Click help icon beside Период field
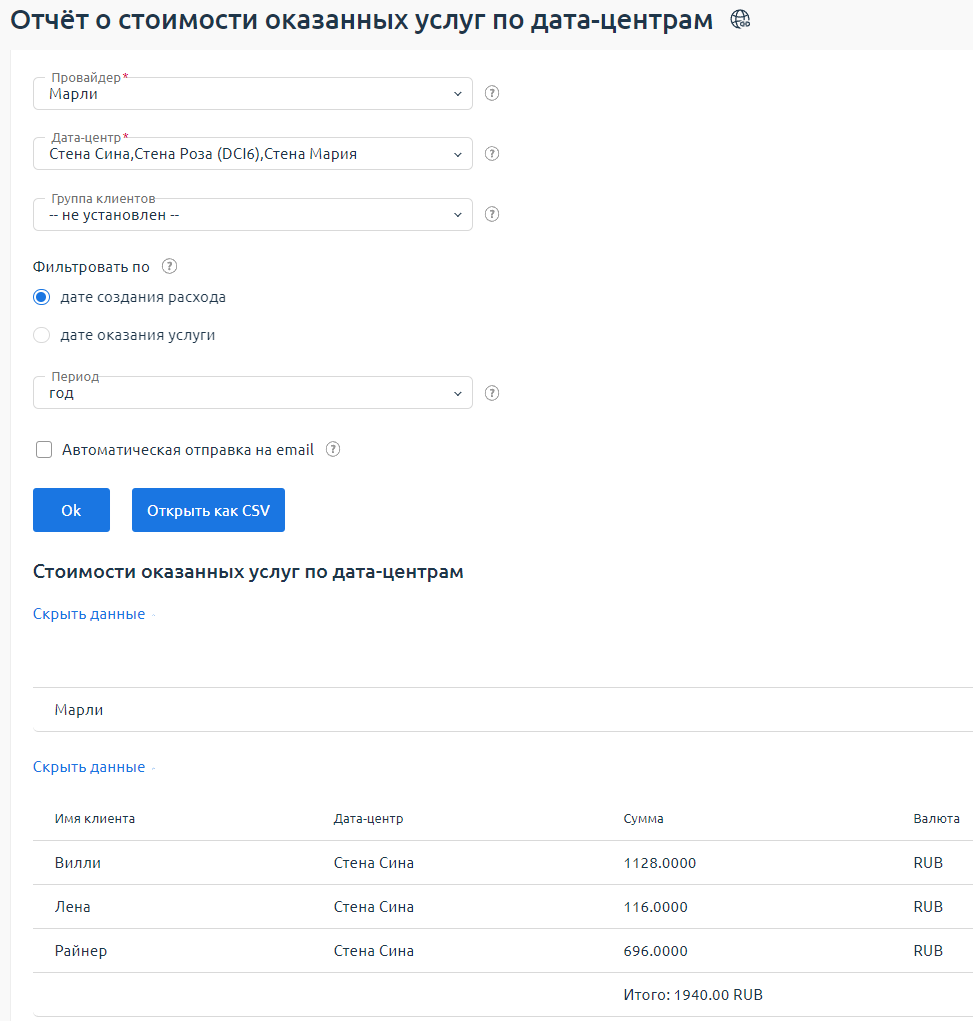The height and width of the screenshot is (1021, 973). [491, 393]
